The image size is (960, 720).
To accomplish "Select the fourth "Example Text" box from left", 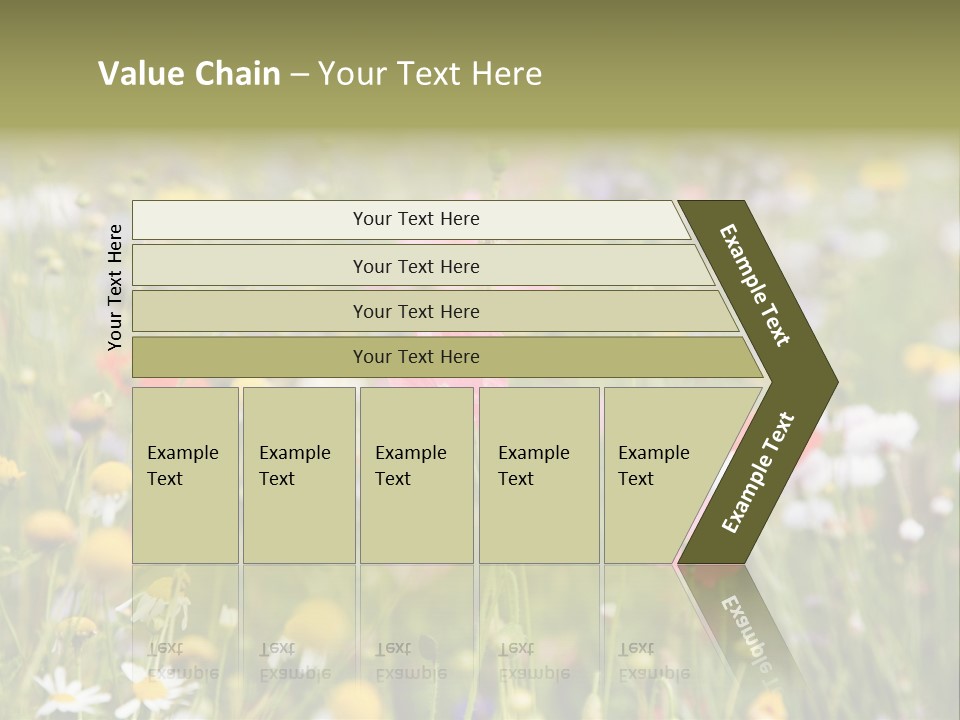I will click(x=538, y=474).
